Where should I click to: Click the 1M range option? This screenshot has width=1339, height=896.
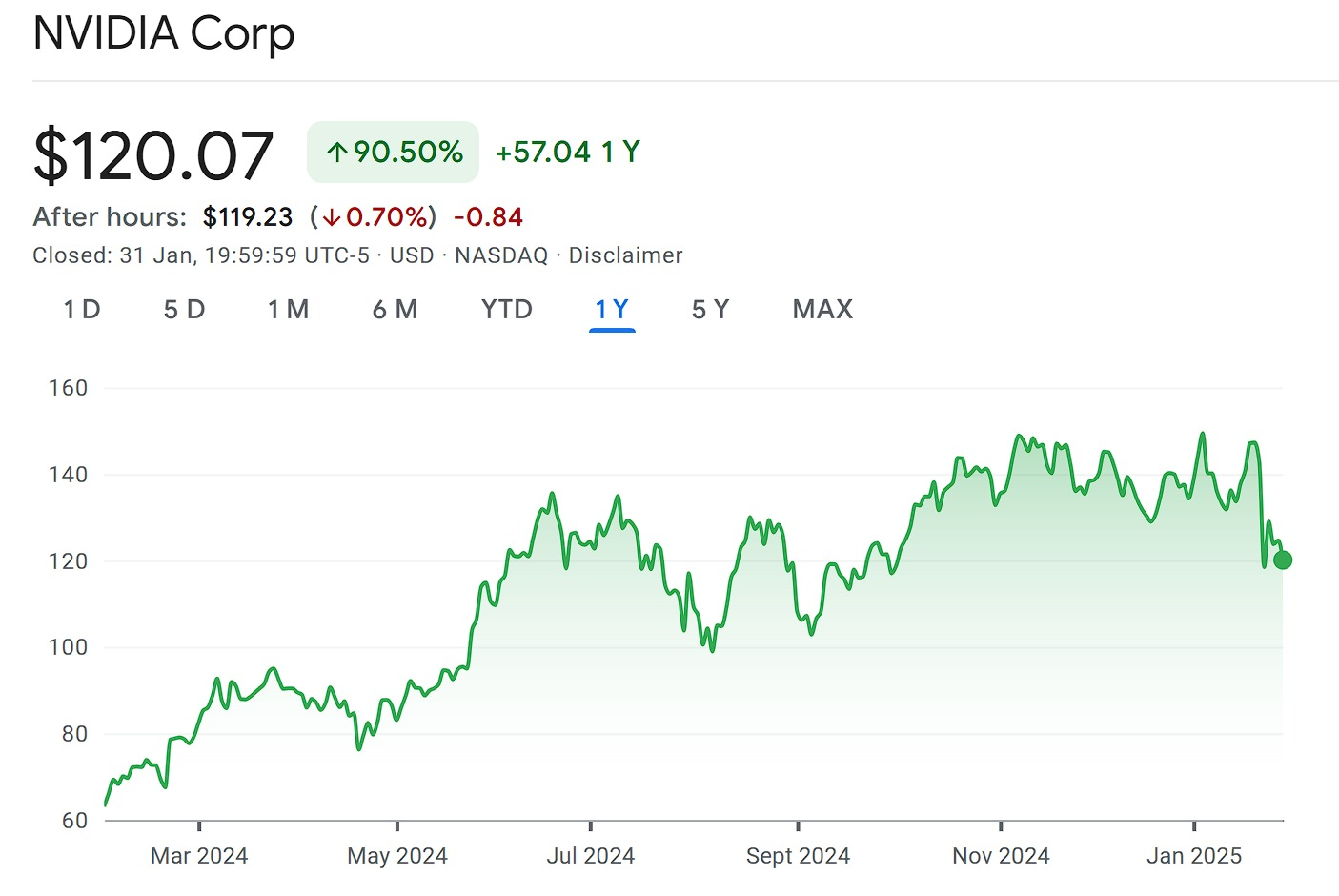[288, 309]
